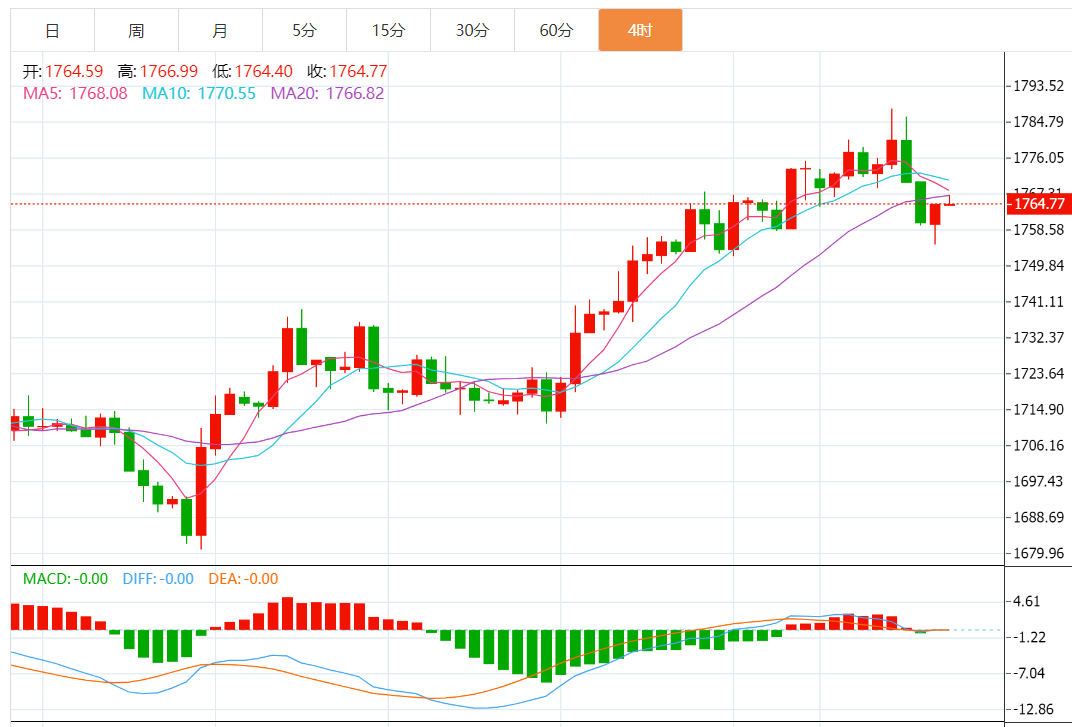Select the 15分 timeframe tab
Viewport: 1072px width, 727px height.
tap(388, 30)
